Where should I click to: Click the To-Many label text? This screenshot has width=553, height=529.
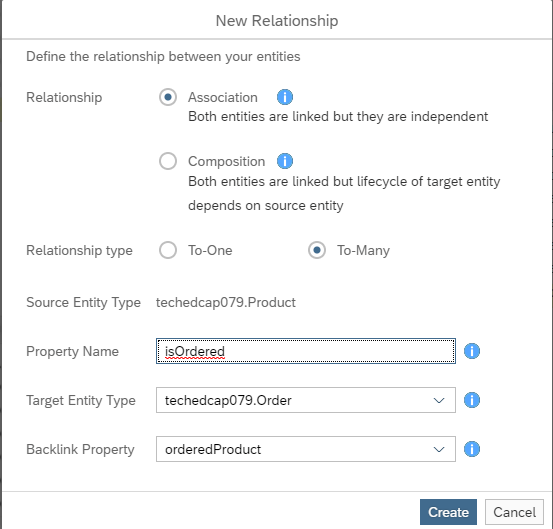[x=363, y=250]
